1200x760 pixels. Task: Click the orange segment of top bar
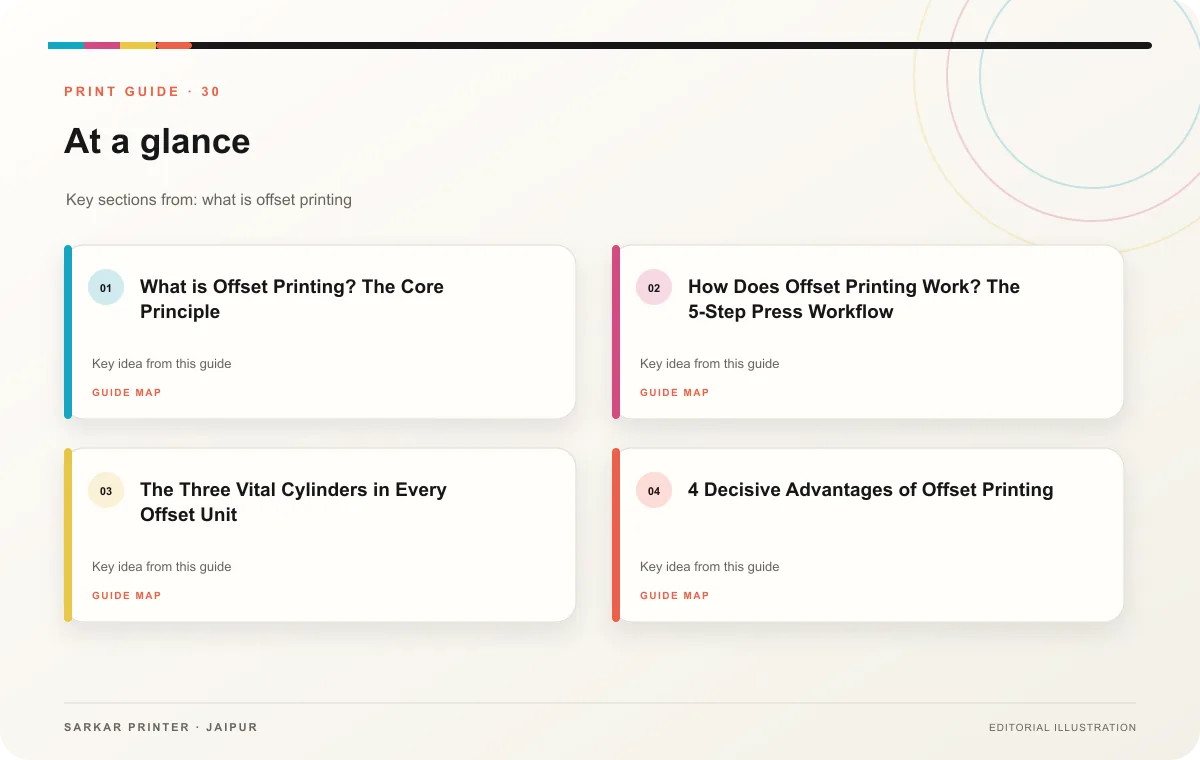click(174, 45)
